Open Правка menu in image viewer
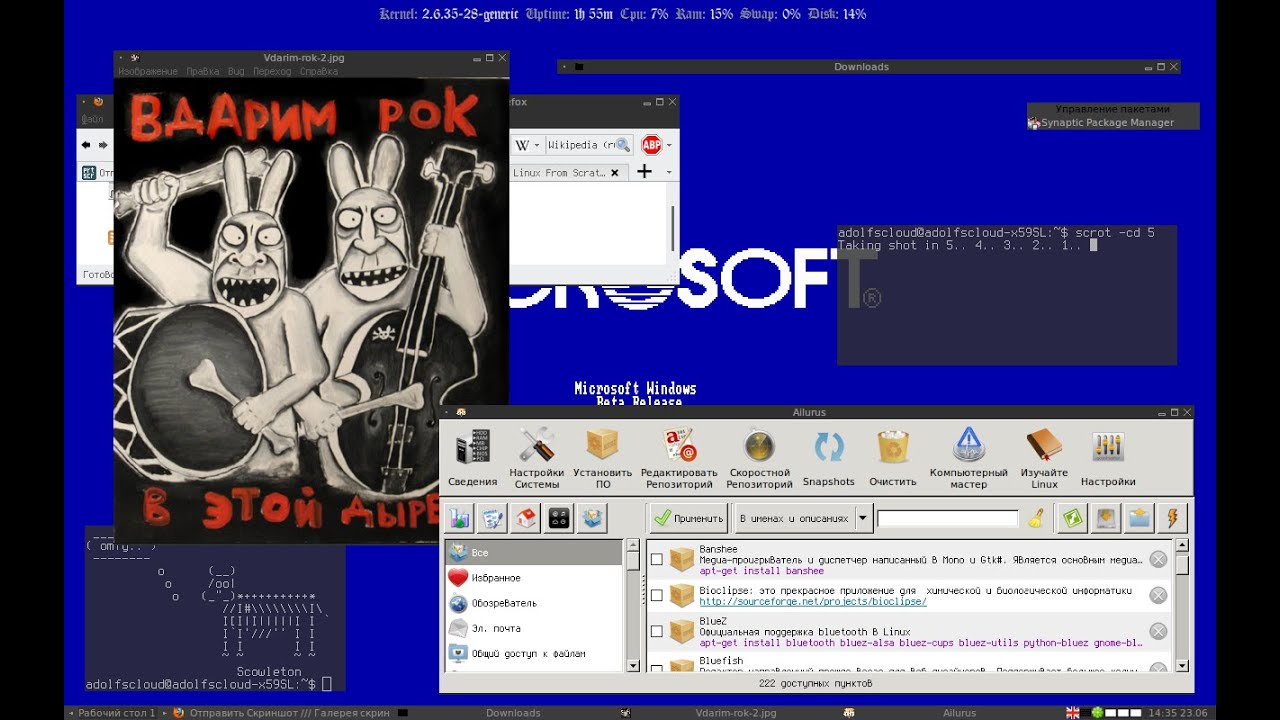This screenshot has height=720, width=1280. click(x=203, y=72)
